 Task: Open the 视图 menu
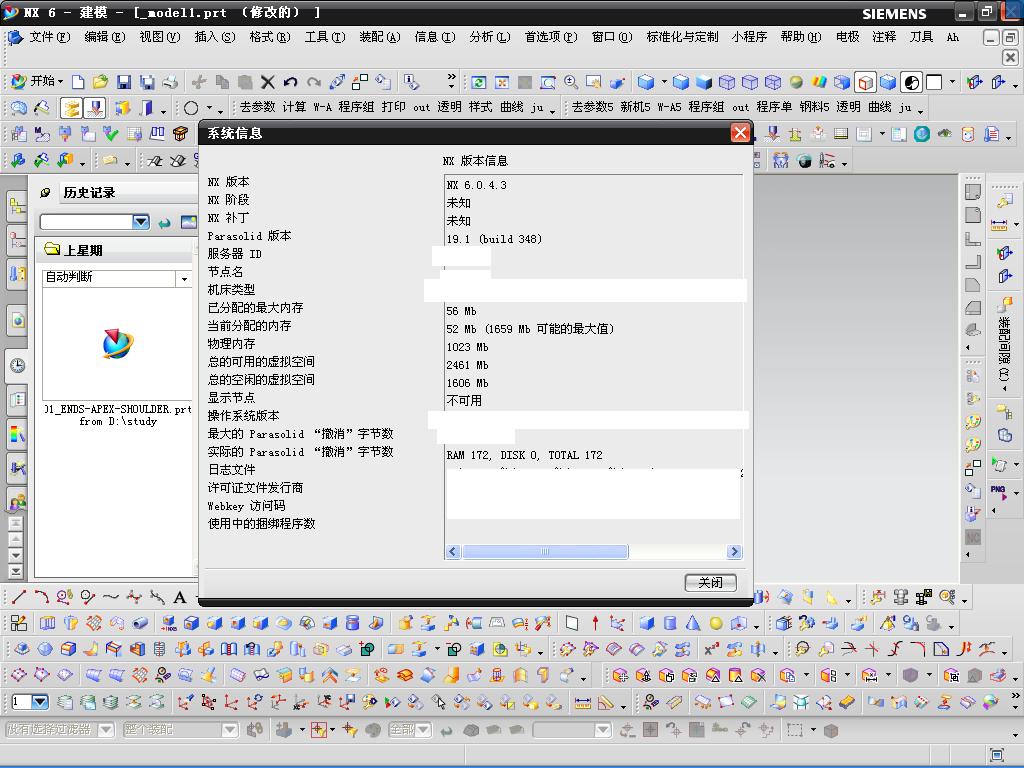click(x=159, y=37)
